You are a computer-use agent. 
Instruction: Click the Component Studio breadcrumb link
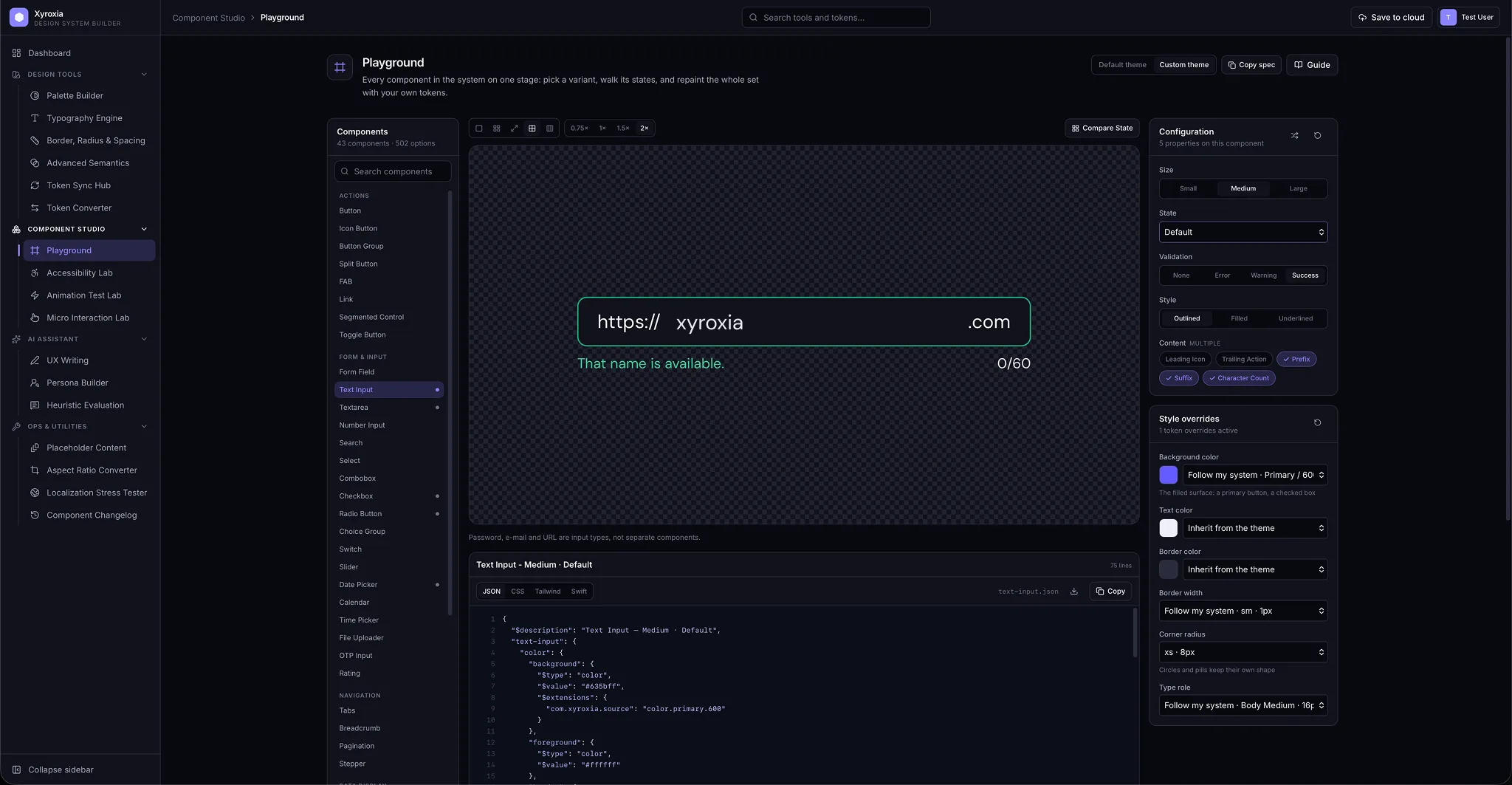pos(208,18)
